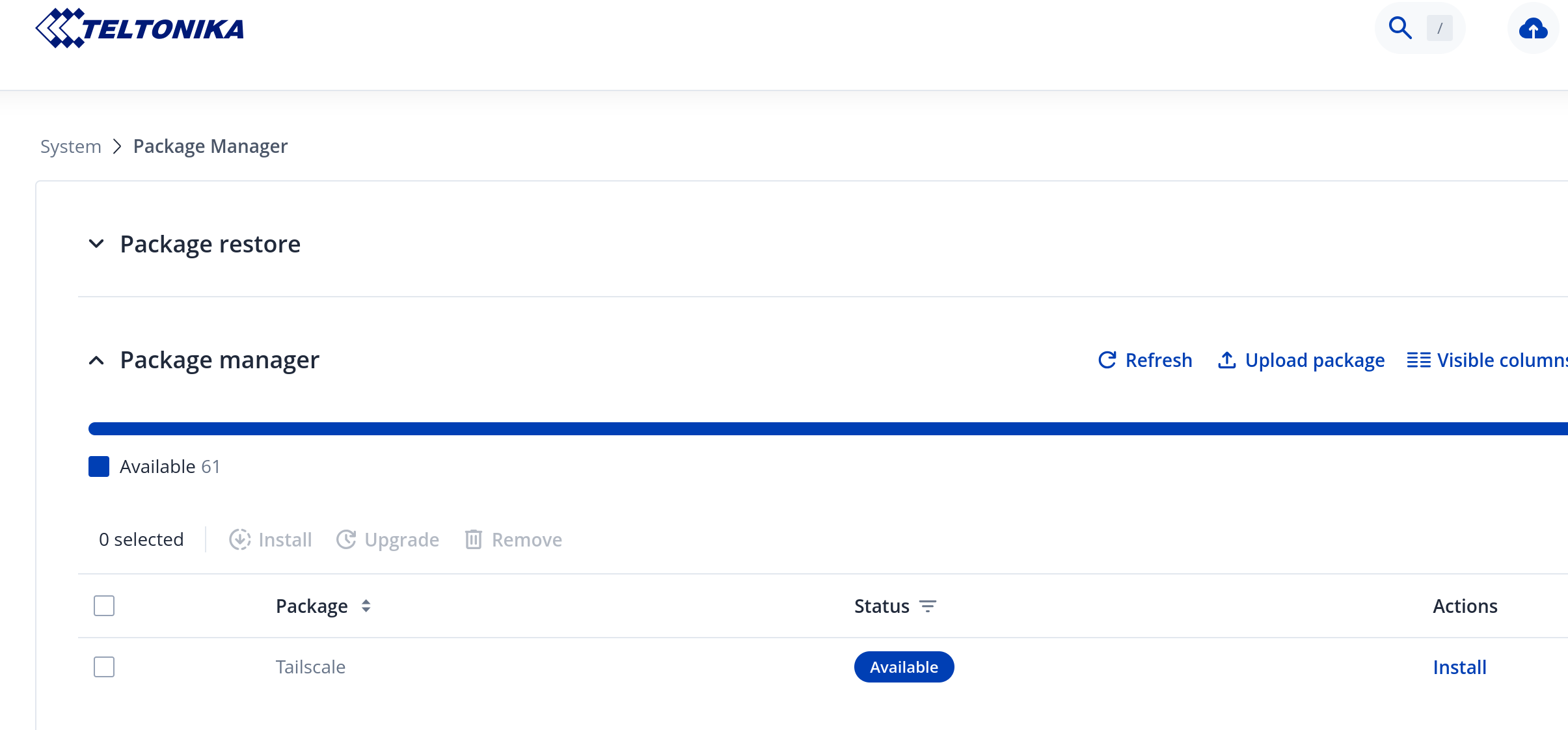Check the Tailscale package checkbox

point(104,667)
